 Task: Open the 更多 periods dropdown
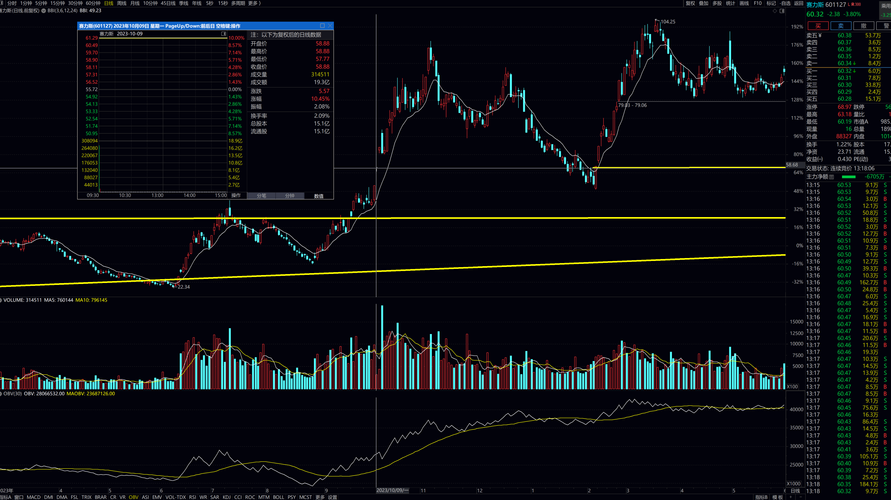point(254,3)
